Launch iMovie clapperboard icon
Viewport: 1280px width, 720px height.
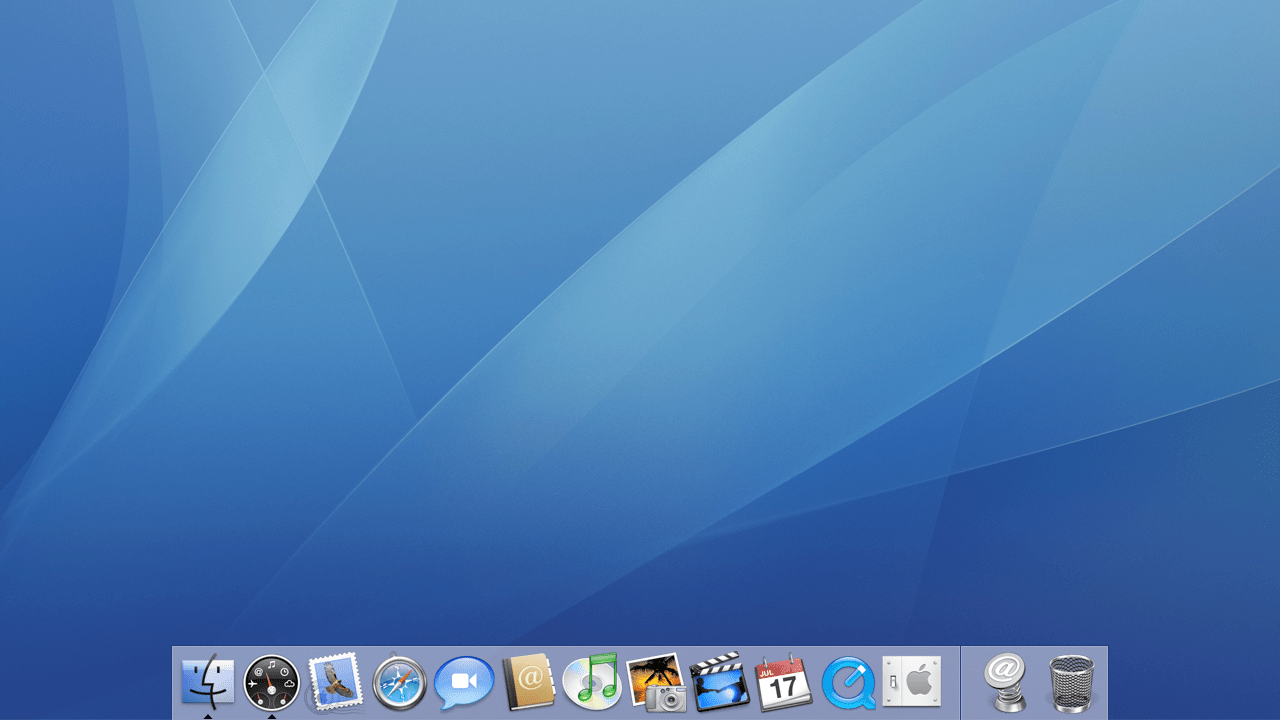click(x=720, y=682)
